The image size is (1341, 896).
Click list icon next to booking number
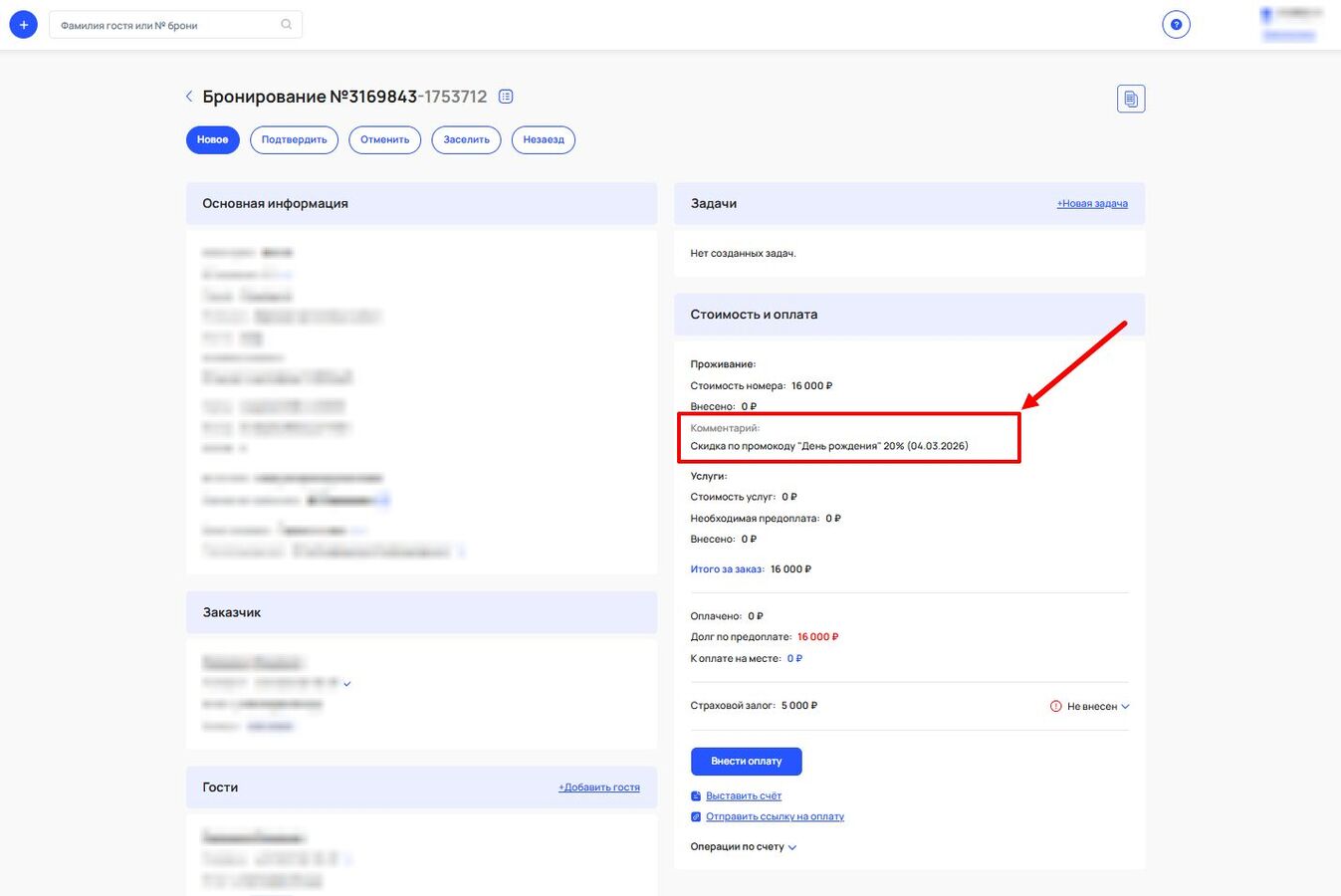click(506, 97)
